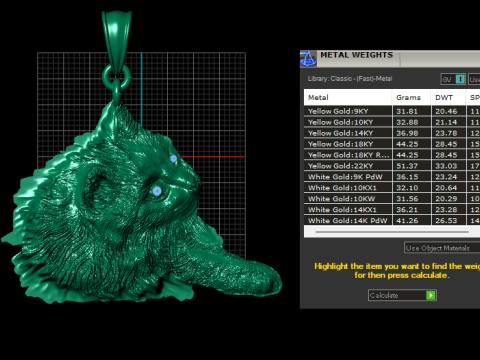Viewport: 480px width, 360px height.
Task: Sort by the Grams column header
Action: pos(411,97)
